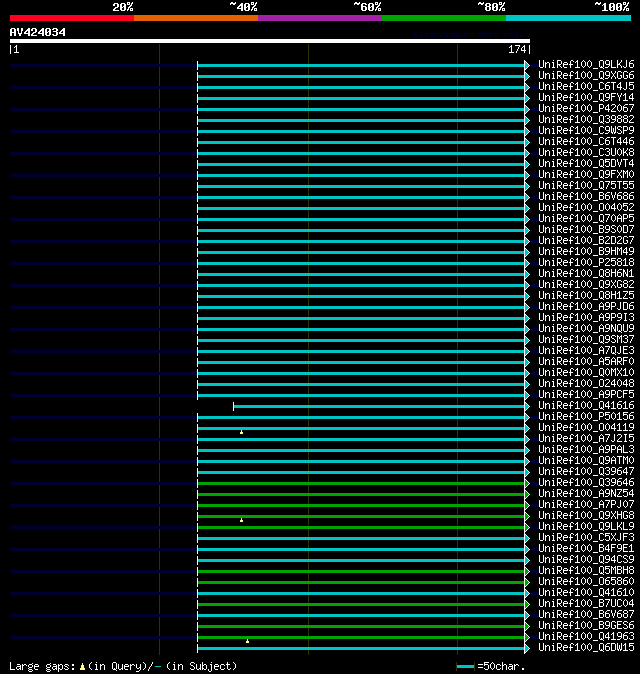
Task: Select label UniRef100_A7PJ07
Action: tap(586, 505)
